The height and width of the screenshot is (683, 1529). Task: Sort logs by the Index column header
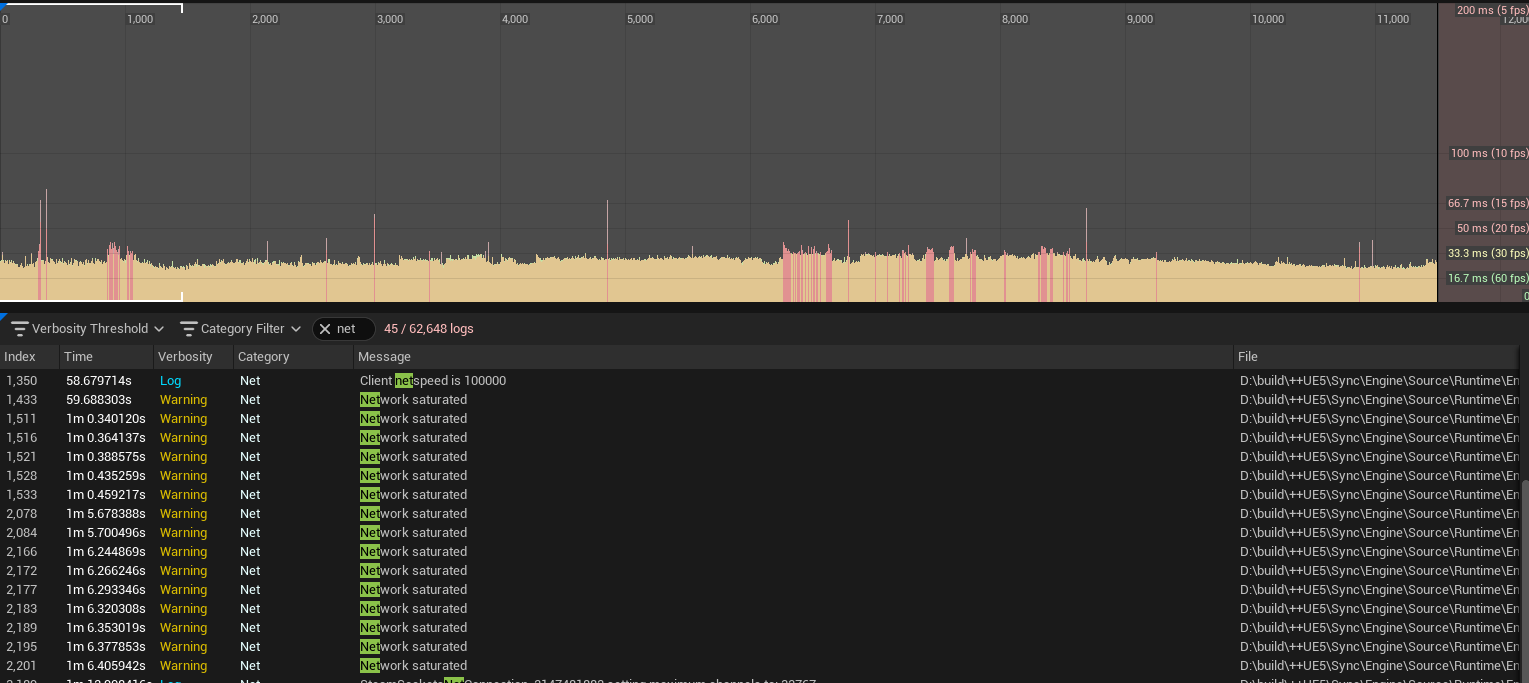pyautogui.click(x=20, y=357)
